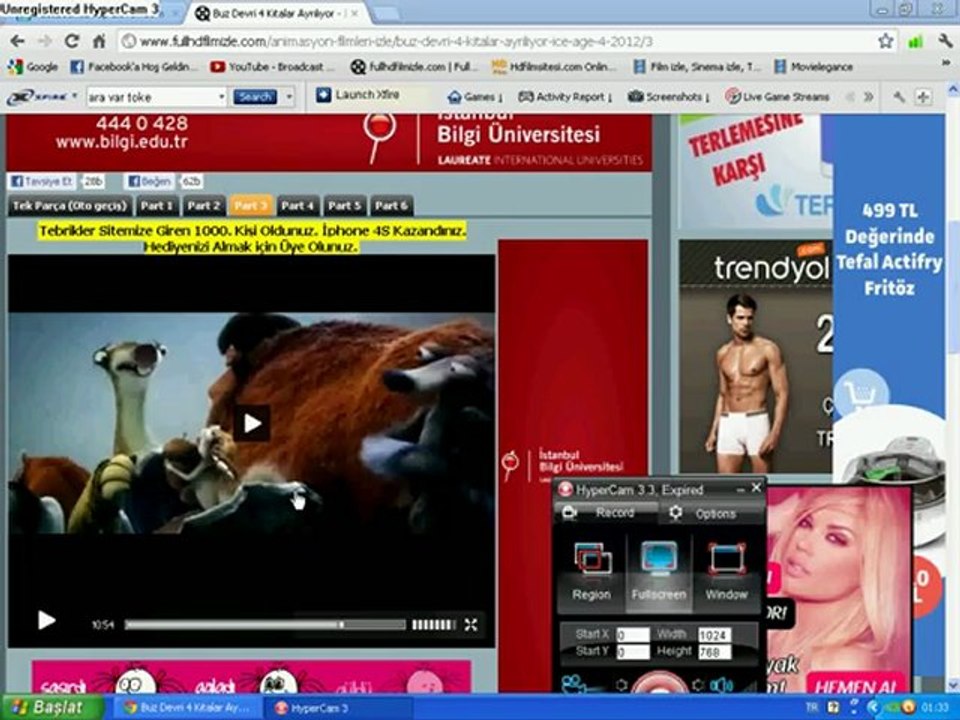
Task: Click Facebook Tavsiye Et button
Action: [x=41, y=181]
